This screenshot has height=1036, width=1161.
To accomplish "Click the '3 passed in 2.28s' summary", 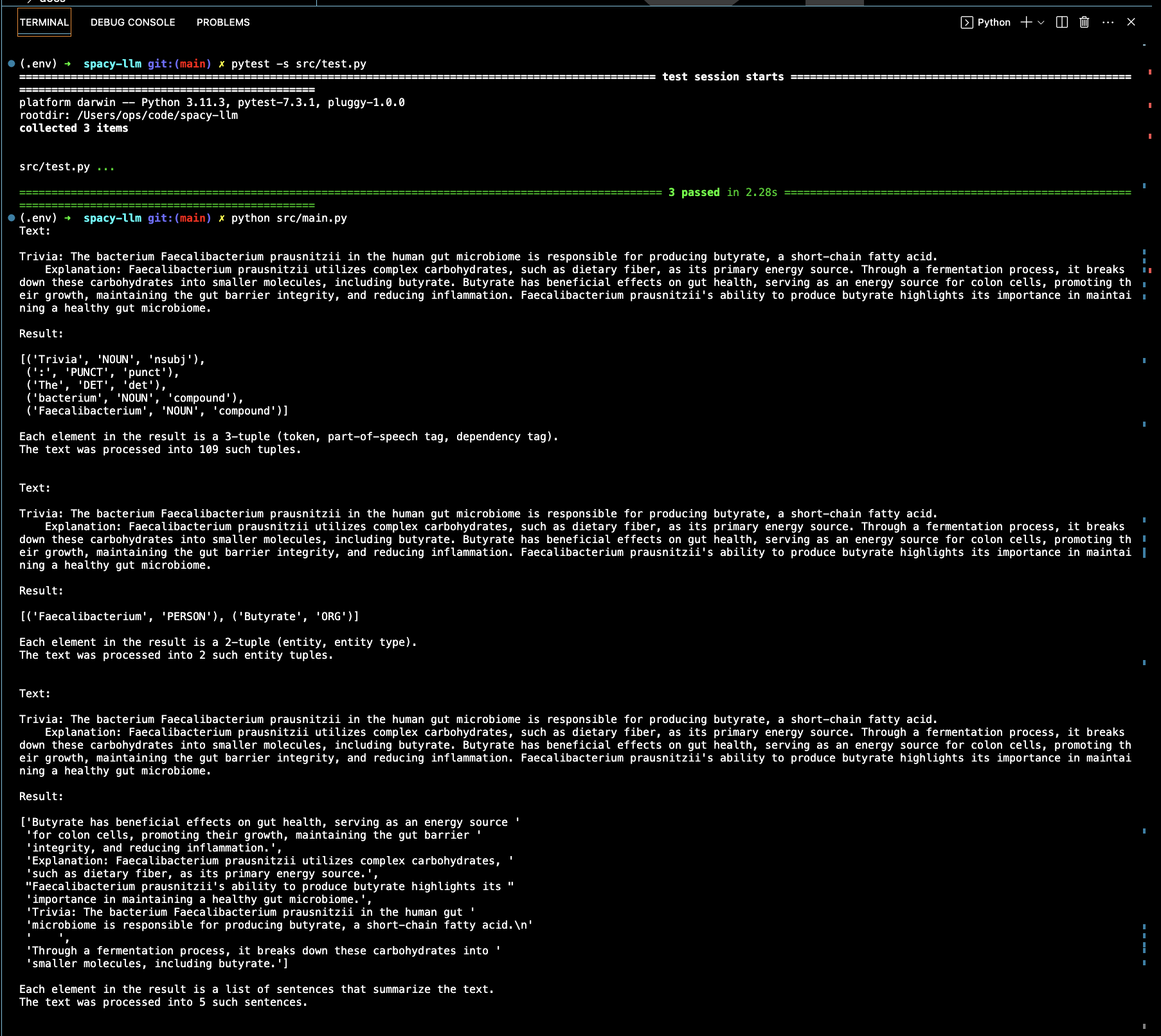I will click(723, 192).
